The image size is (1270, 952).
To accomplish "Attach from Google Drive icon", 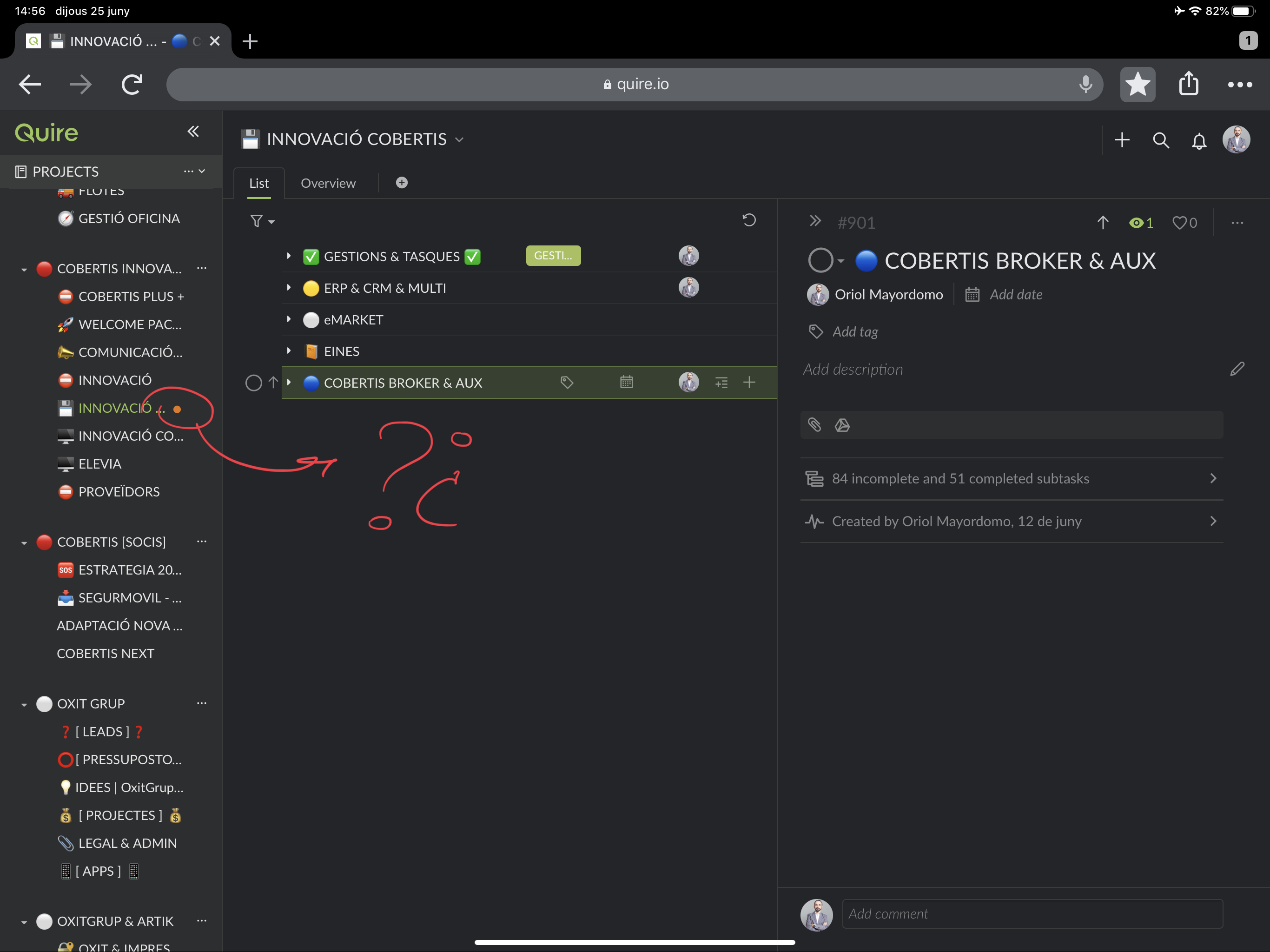I will click(x=842, y=425).
